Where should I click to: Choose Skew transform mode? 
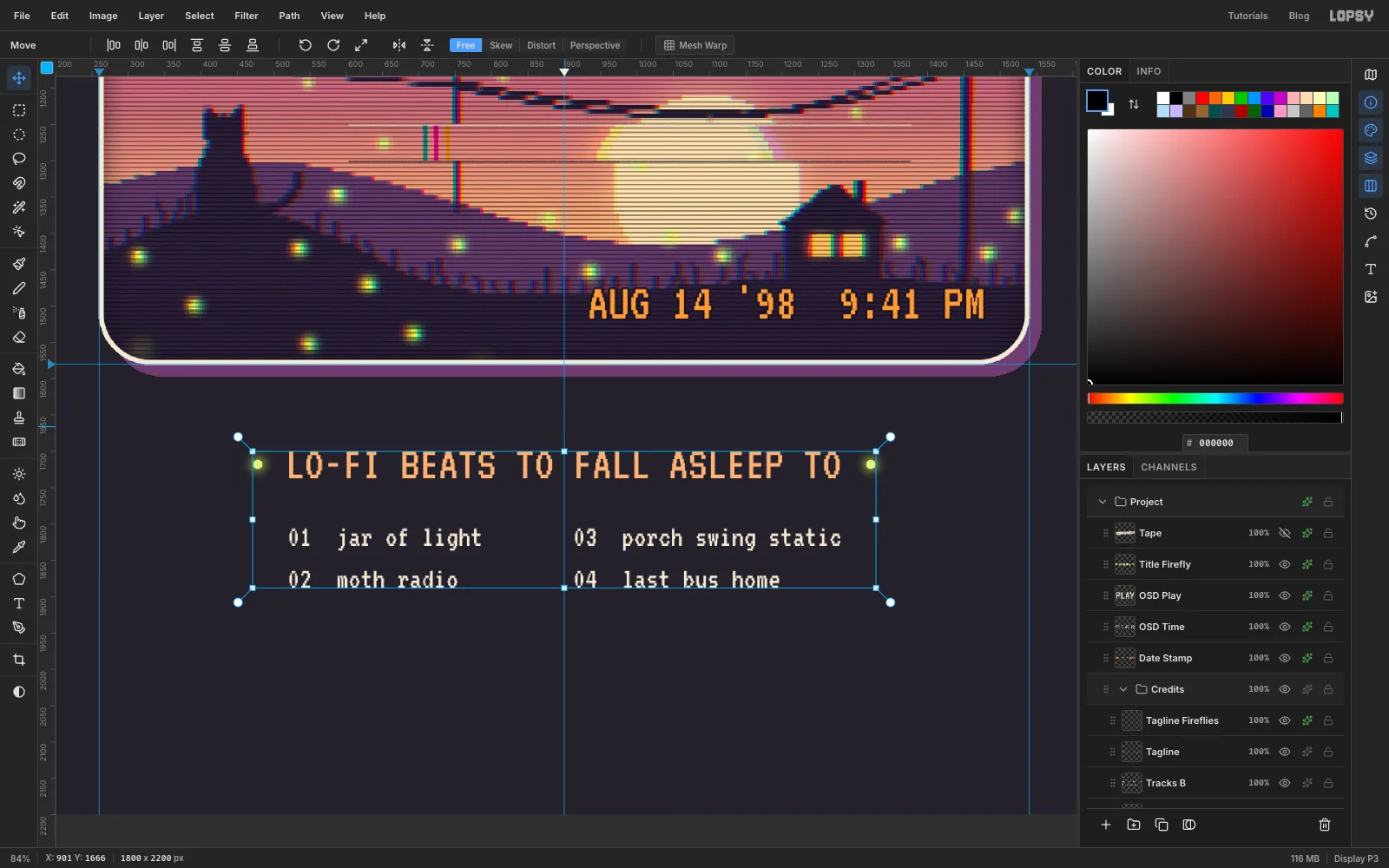pos(501,45)
